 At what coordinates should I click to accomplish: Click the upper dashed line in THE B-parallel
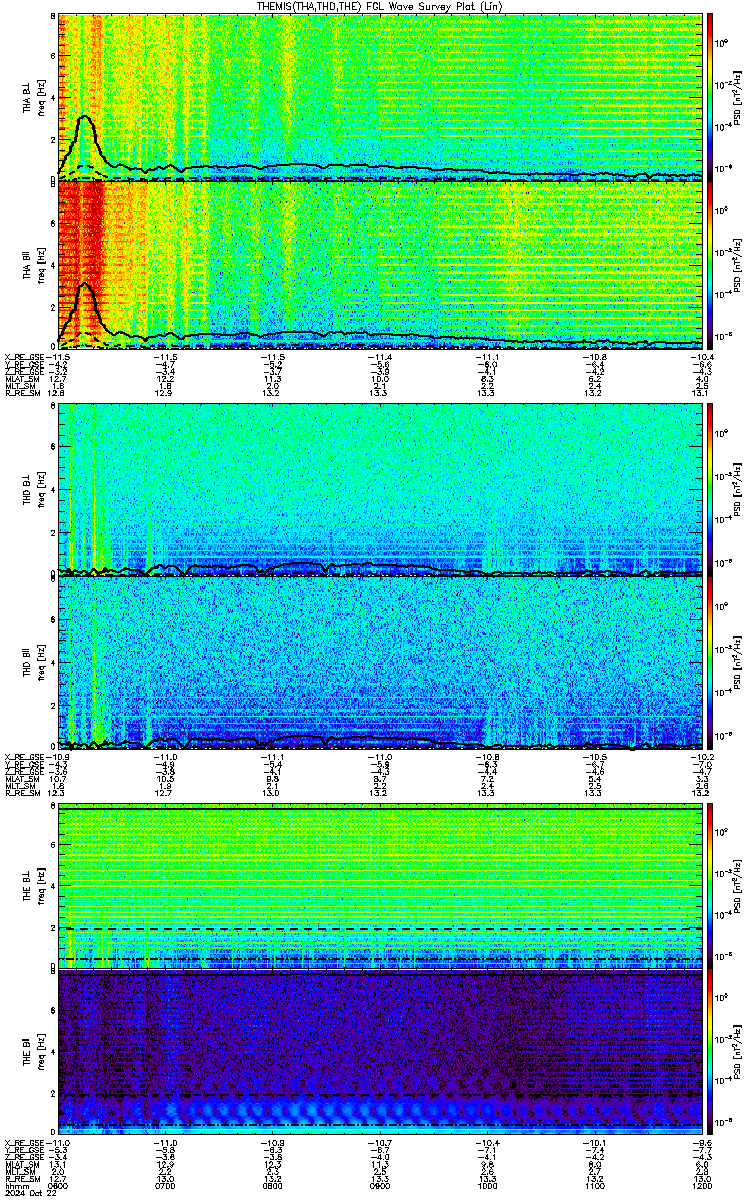pos(379,1096)
